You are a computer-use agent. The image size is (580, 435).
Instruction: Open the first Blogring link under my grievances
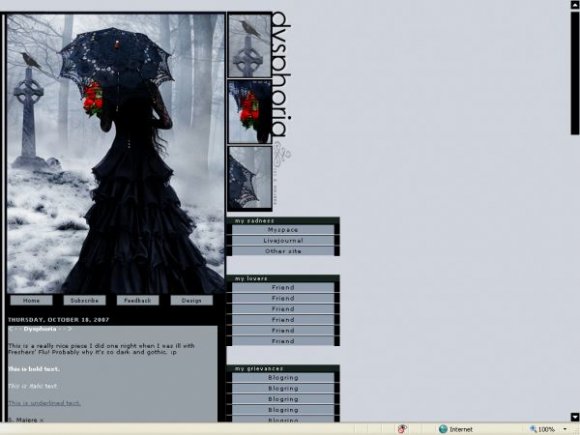[283, 378]
